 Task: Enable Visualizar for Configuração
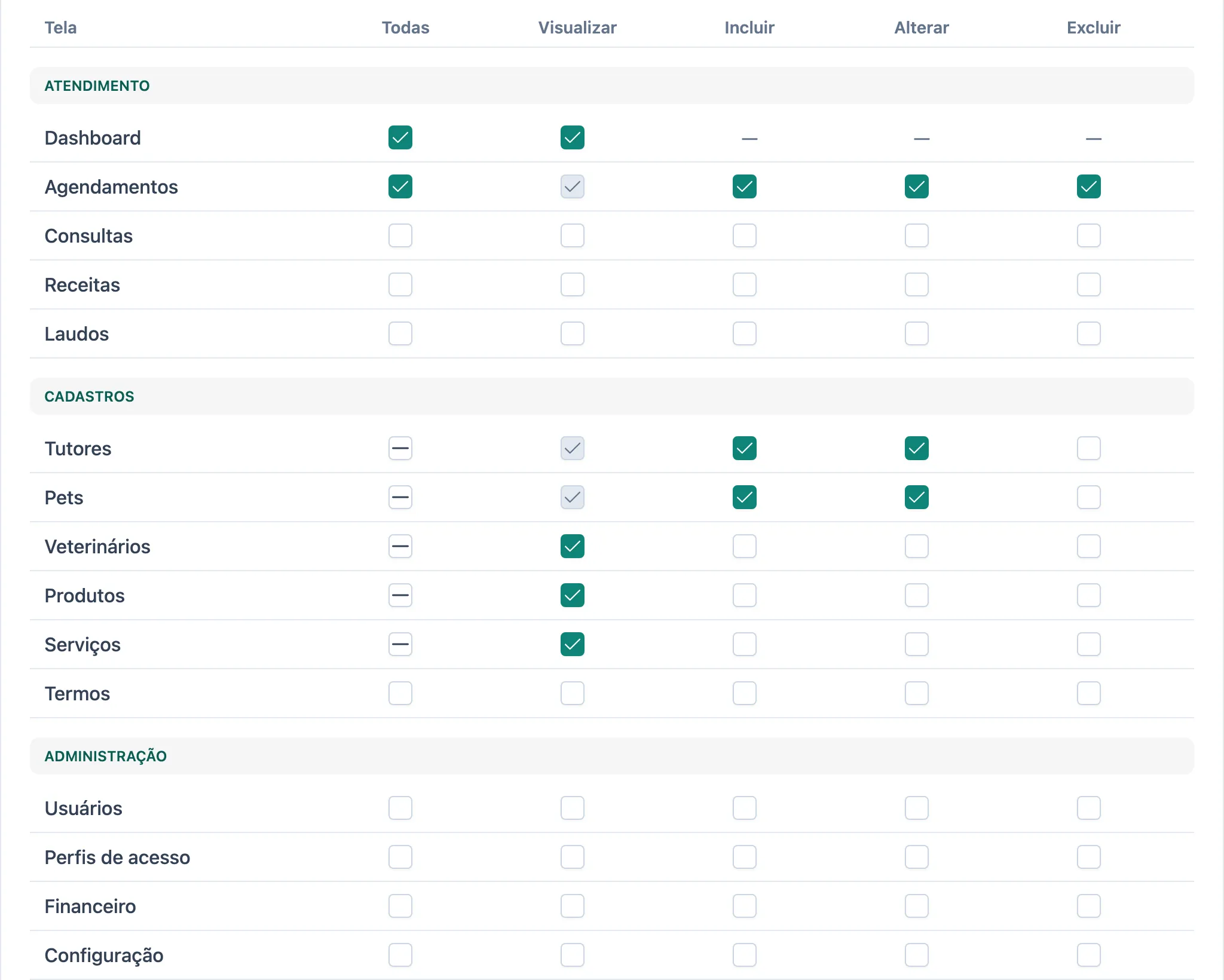click(x=573, y=955)
